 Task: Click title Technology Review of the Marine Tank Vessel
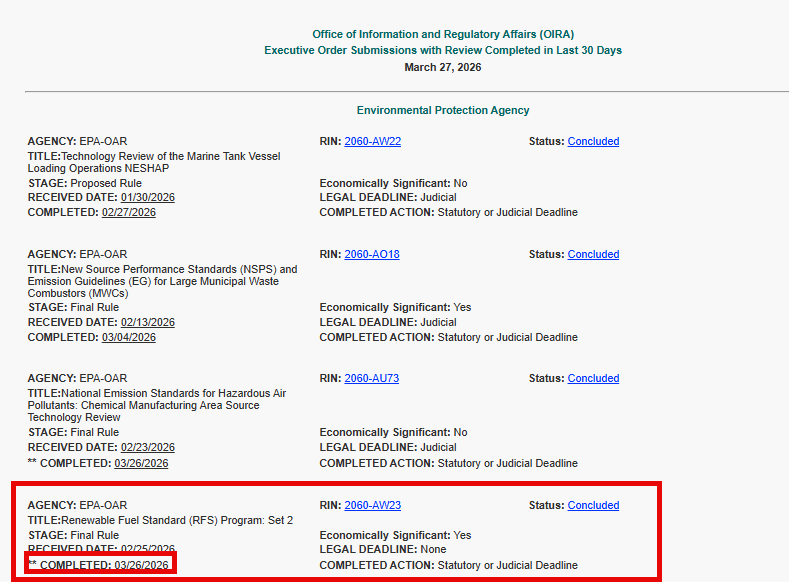[154, 162]
